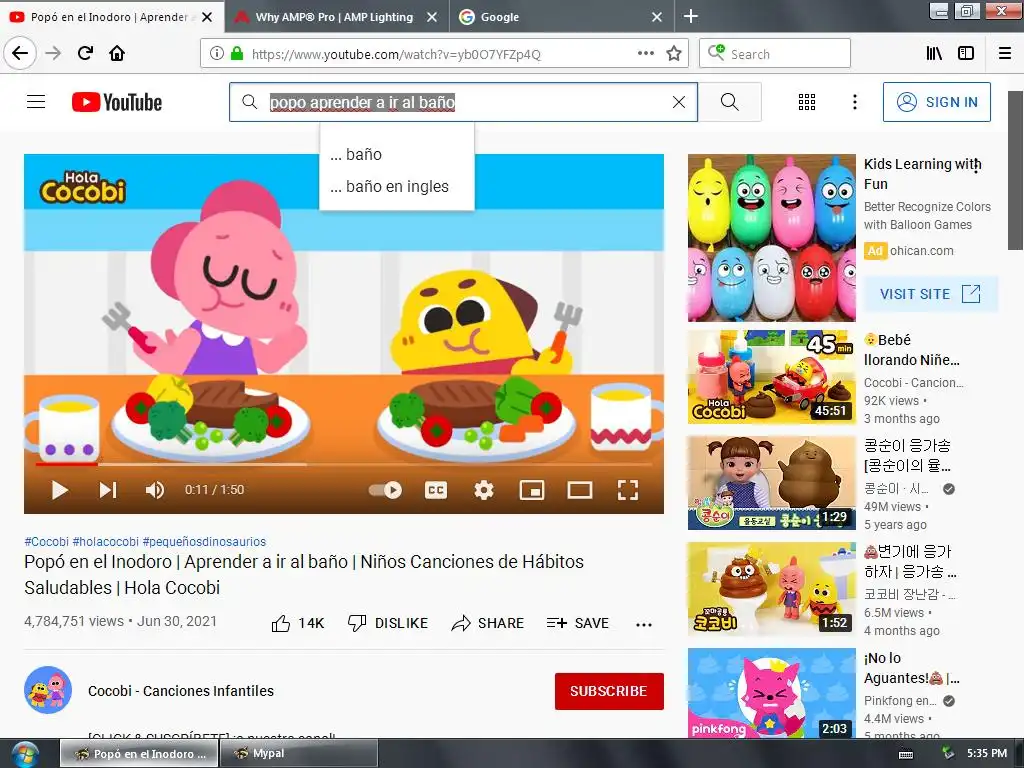The height and width of the screenshot is (768, 1024).
Task: Open the balloon ad thumbnail
Action: pos(771,238)
